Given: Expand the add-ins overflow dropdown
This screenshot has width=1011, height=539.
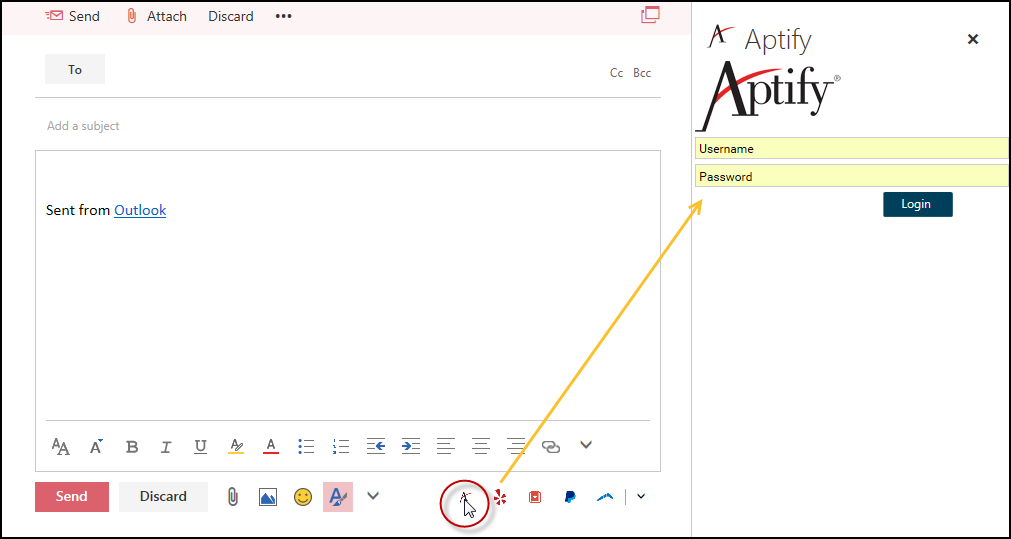Looking at the screenshot, I should coord(641,496).
